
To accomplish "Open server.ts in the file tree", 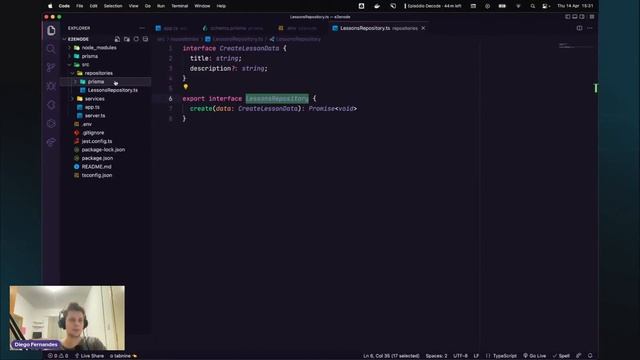I will click(95, 116).
